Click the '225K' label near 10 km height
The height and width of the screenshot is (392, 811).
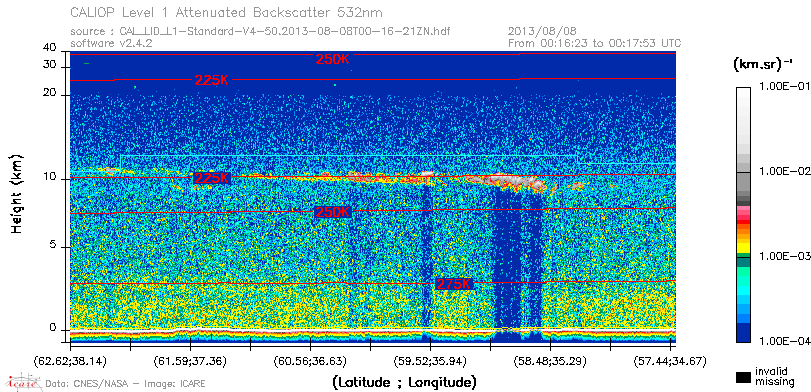(x=212, y=178)
